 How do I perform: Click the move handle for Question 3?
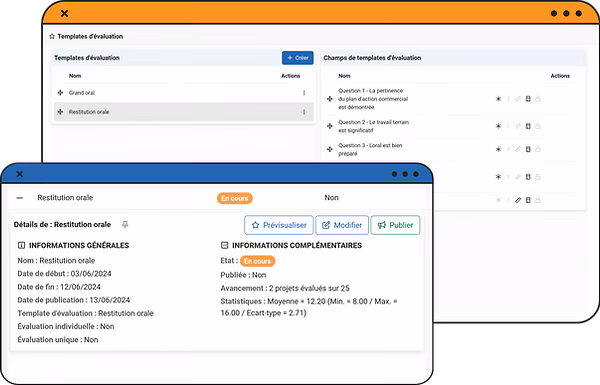click(330, 149)
